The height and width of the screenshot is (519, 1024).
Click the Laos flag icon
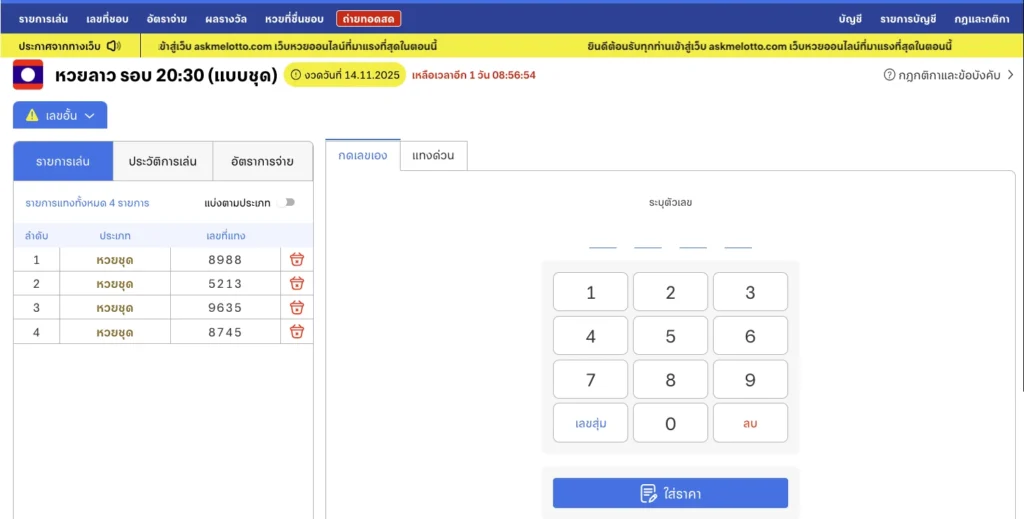click(x=28, y=75)
